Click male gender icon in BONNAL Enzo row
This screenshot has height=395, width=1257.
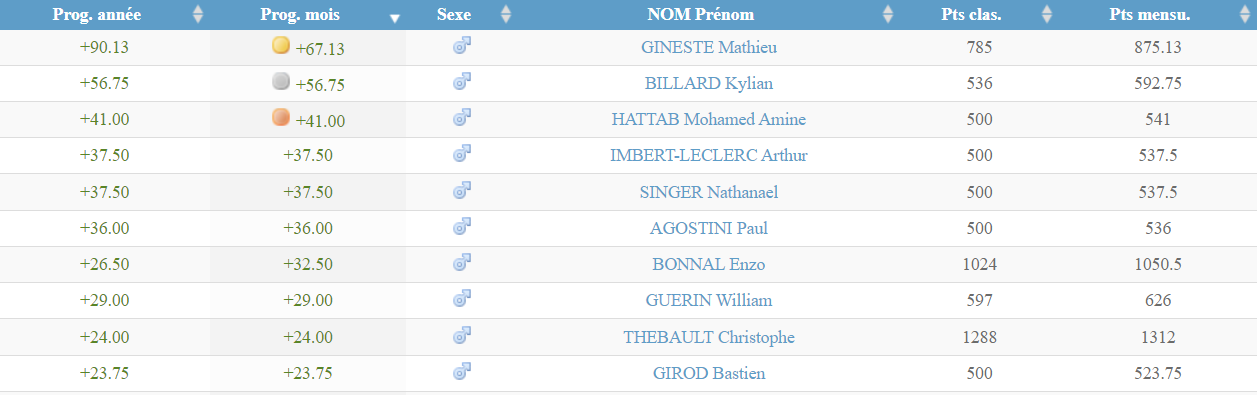(462, 263)
